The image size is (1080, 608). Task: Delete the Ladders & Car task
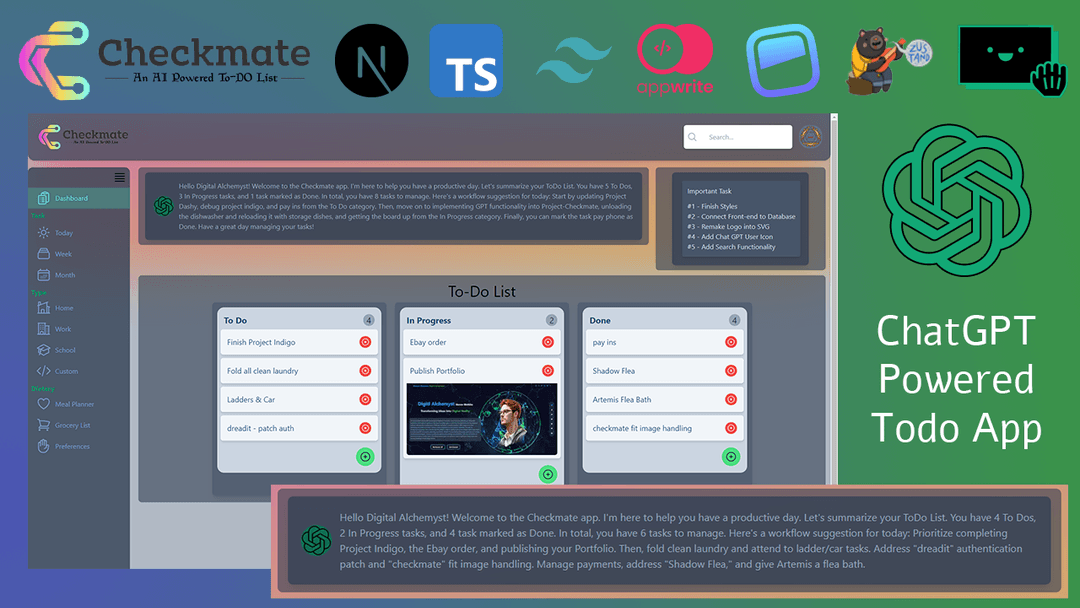tap(365, 399)
